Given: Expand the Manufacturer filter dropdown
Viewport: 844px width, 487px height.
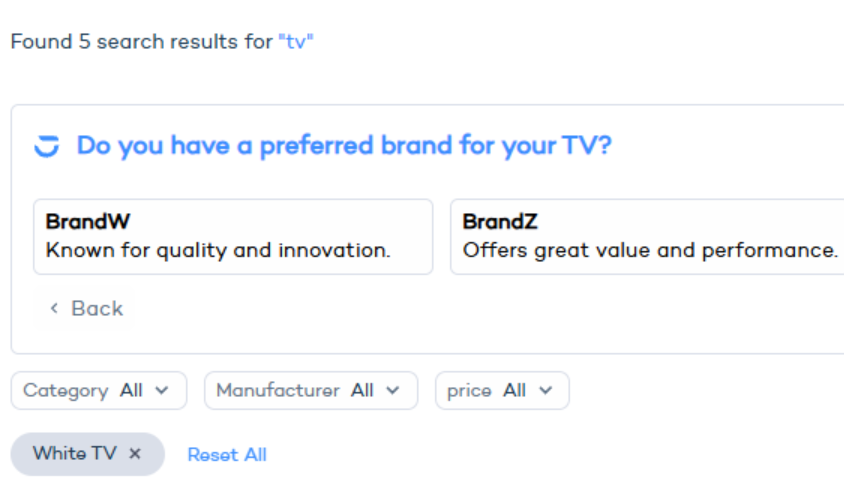Looking at the screenshot, I should (309, 391).
